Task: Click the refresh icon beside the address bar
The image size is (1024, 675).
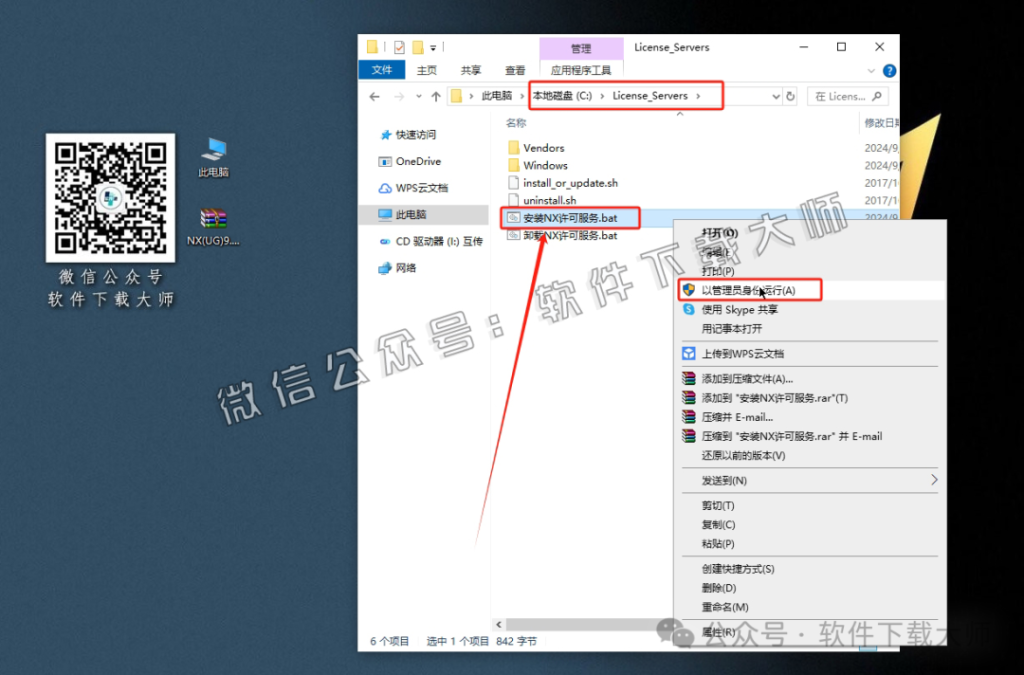Action: (x=792, y=95)
